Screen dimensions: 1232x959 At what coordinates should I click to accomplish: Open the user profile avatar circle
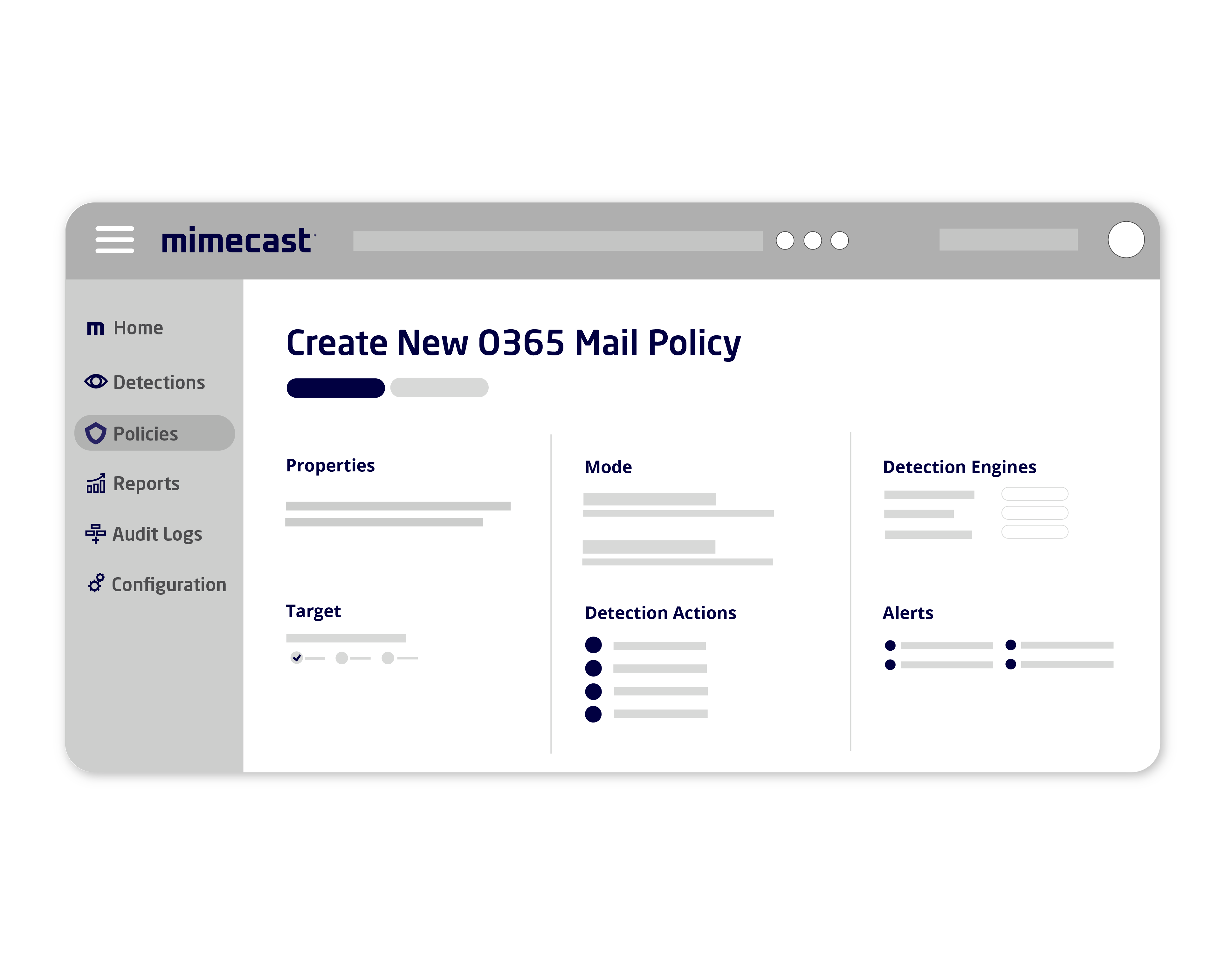1126,240
